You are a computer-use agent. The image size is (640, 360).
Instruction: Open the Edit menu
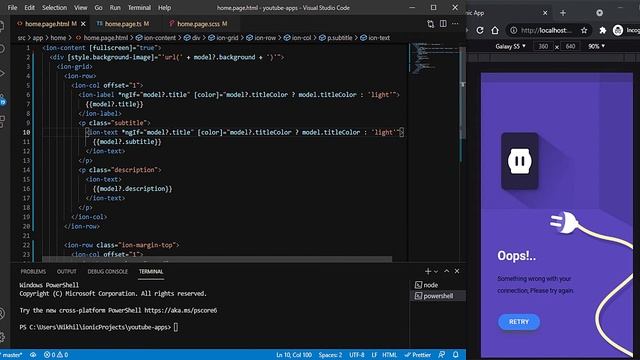click(29, 7)
